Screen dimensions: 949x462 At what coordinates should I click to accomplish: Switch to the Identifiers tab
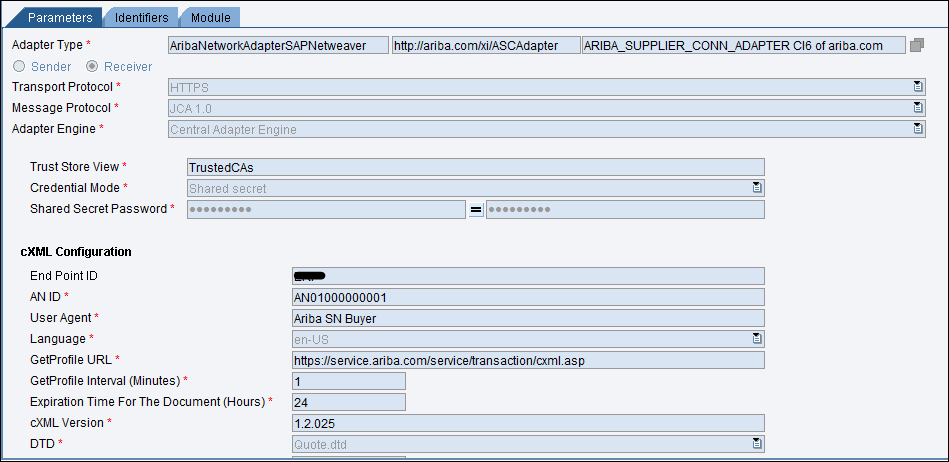pos(142,18)
